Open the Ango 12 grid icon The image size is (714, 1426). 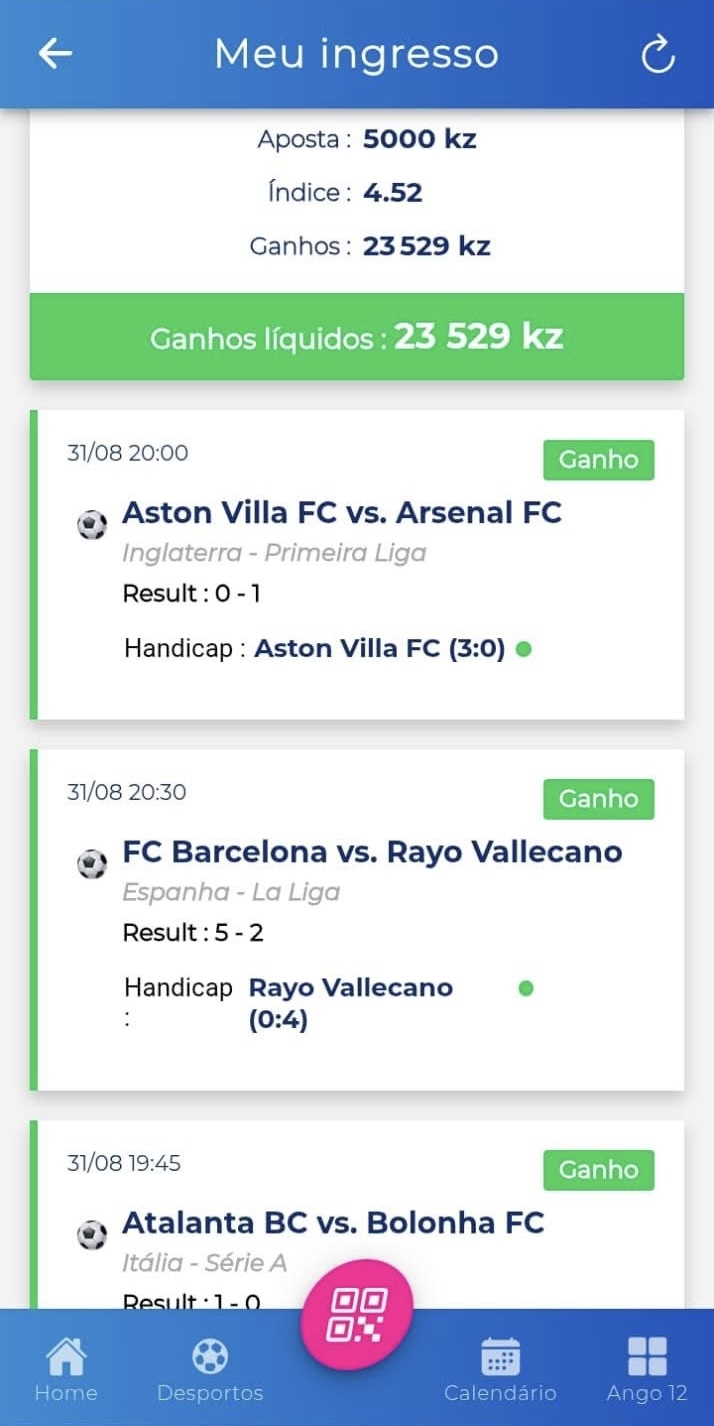tap(647, 1356)
